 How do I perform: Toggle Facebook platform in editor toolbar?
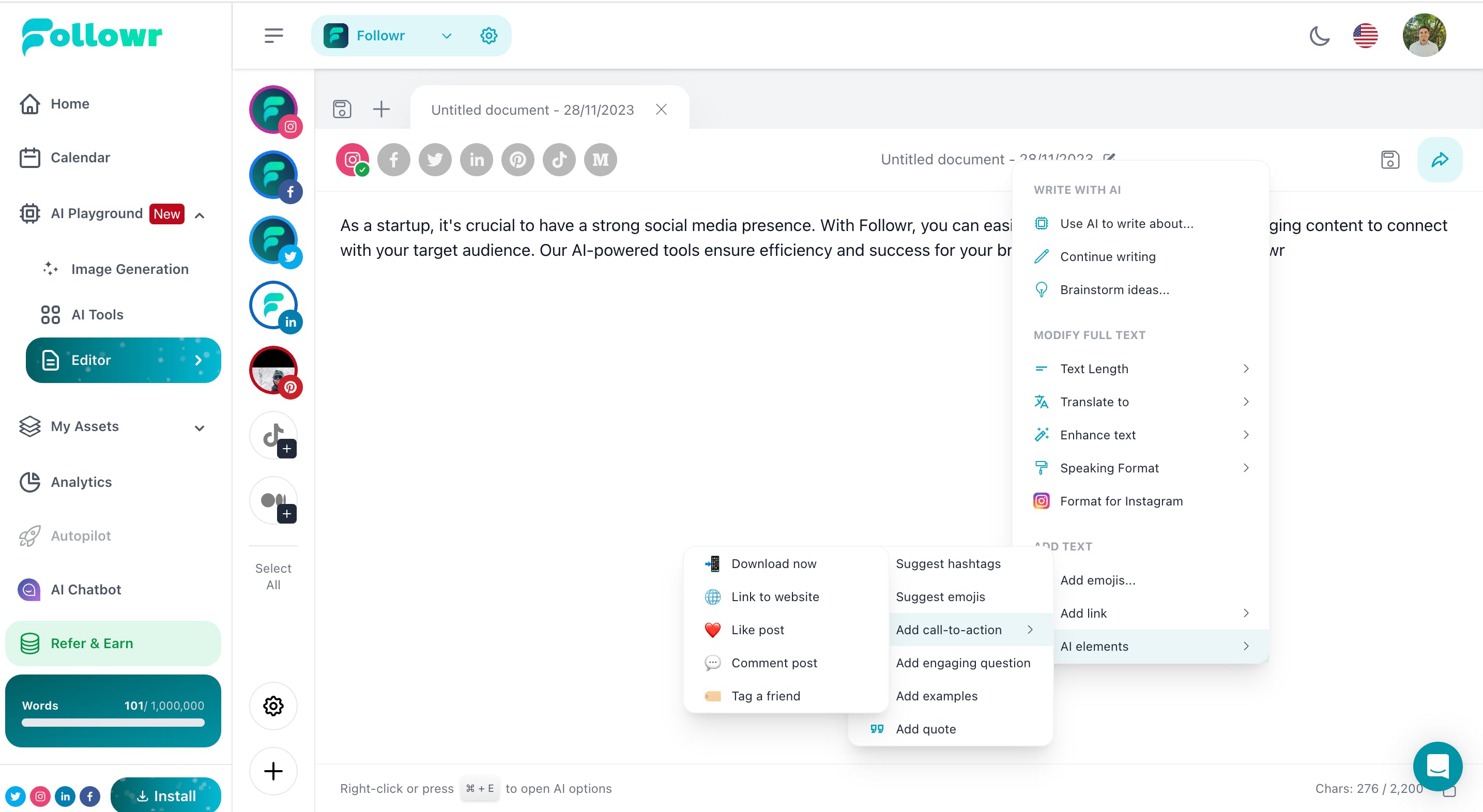(x=394, y=159)
